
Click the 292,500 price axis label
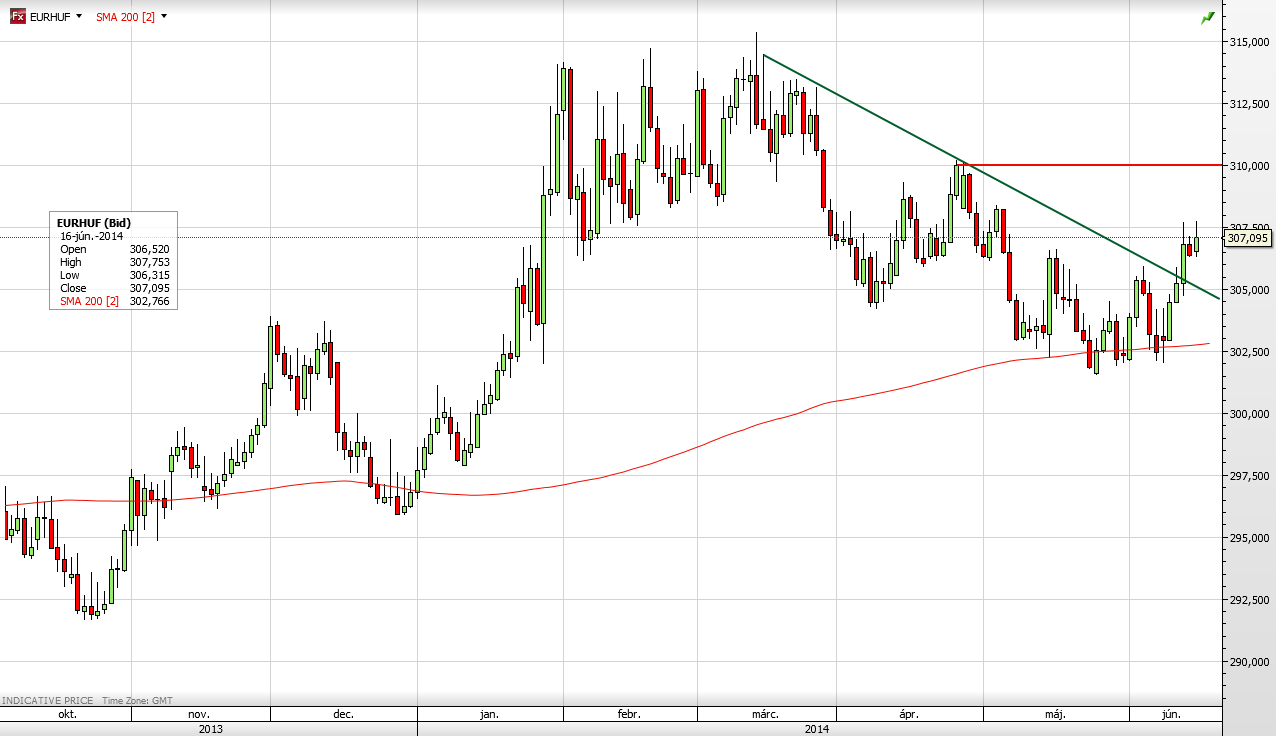[x=1249, y=600]
